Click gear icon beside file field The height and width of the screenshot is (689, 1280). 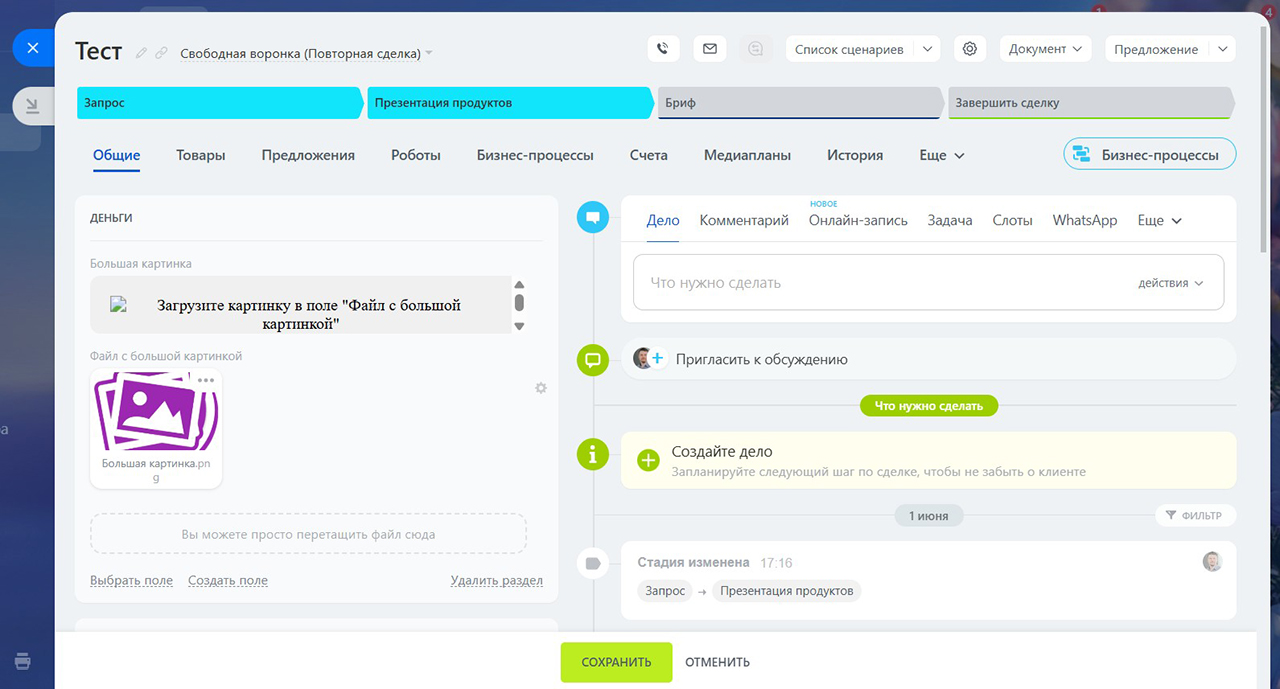click(x=541, y=388)
